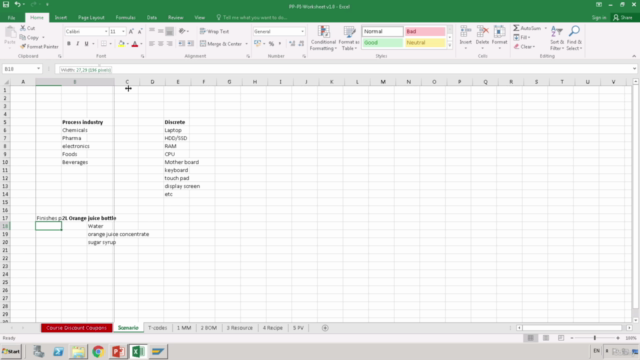Image resolution: width=640 pixels, height=360 pixels.
Task: Open Conditional Formatting menu
Action: [323, 38]
